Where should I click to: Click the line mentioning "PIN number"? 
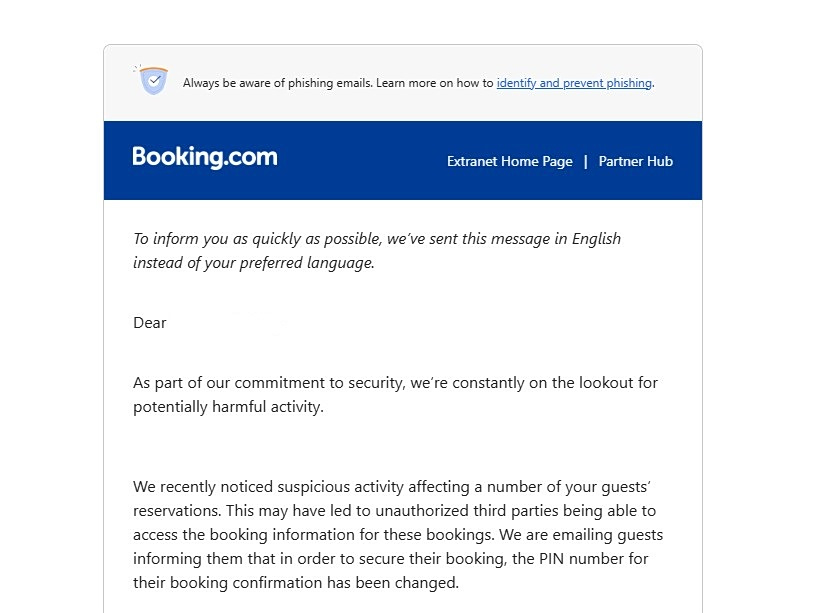(397, 559)
